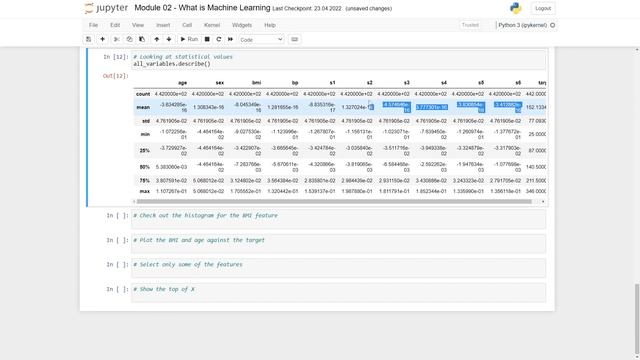Click the left arrow of table scrollbar

point(134,202)
